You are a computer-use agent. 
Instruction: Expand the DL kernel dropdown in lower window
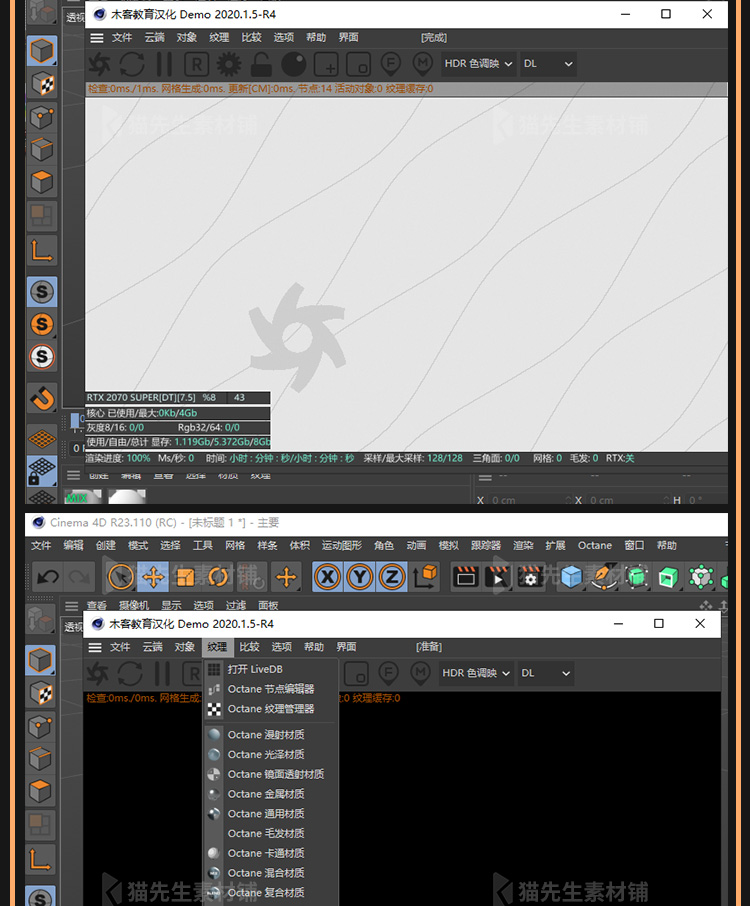(547, 673)
